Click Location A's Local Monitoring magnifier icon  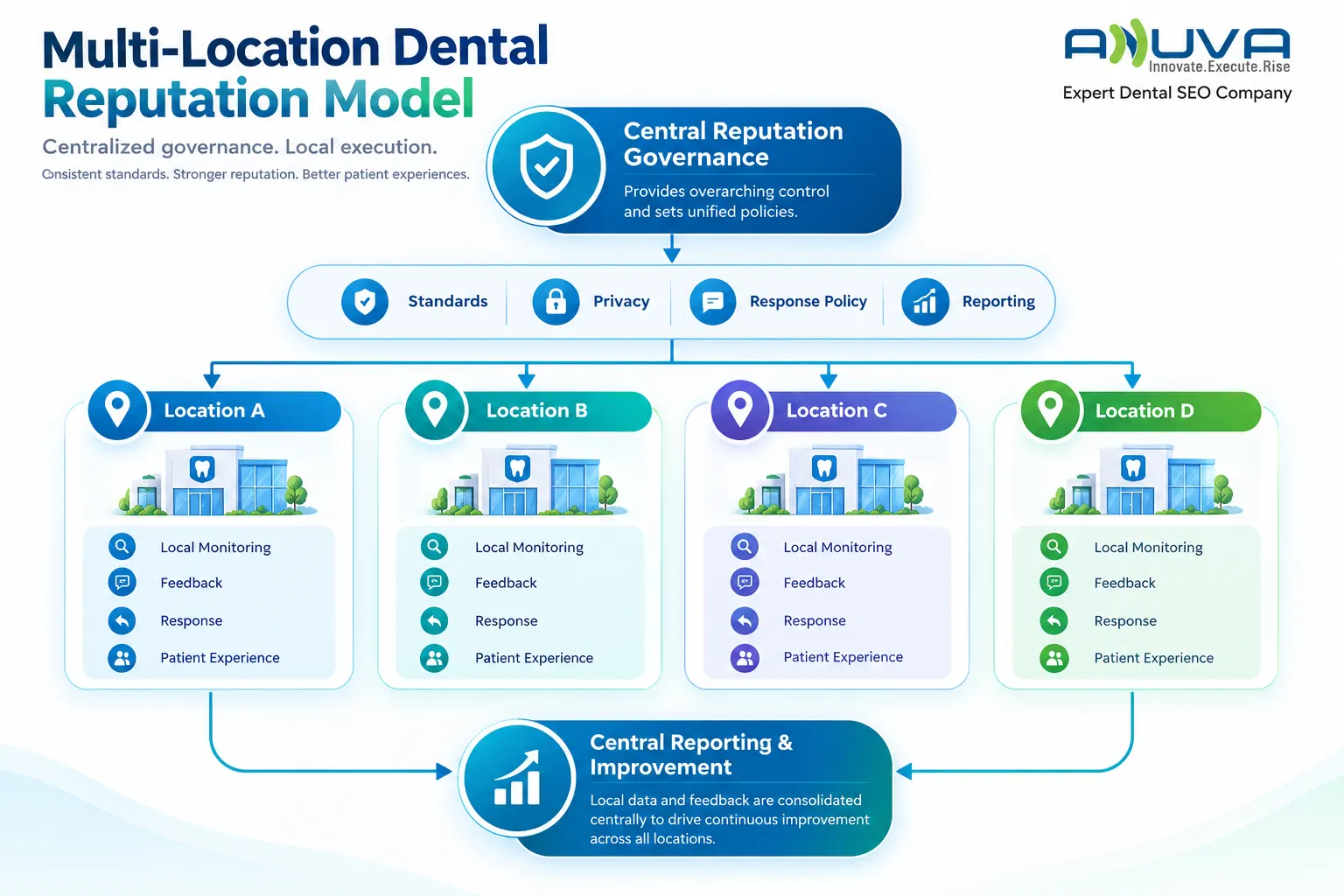122,547
